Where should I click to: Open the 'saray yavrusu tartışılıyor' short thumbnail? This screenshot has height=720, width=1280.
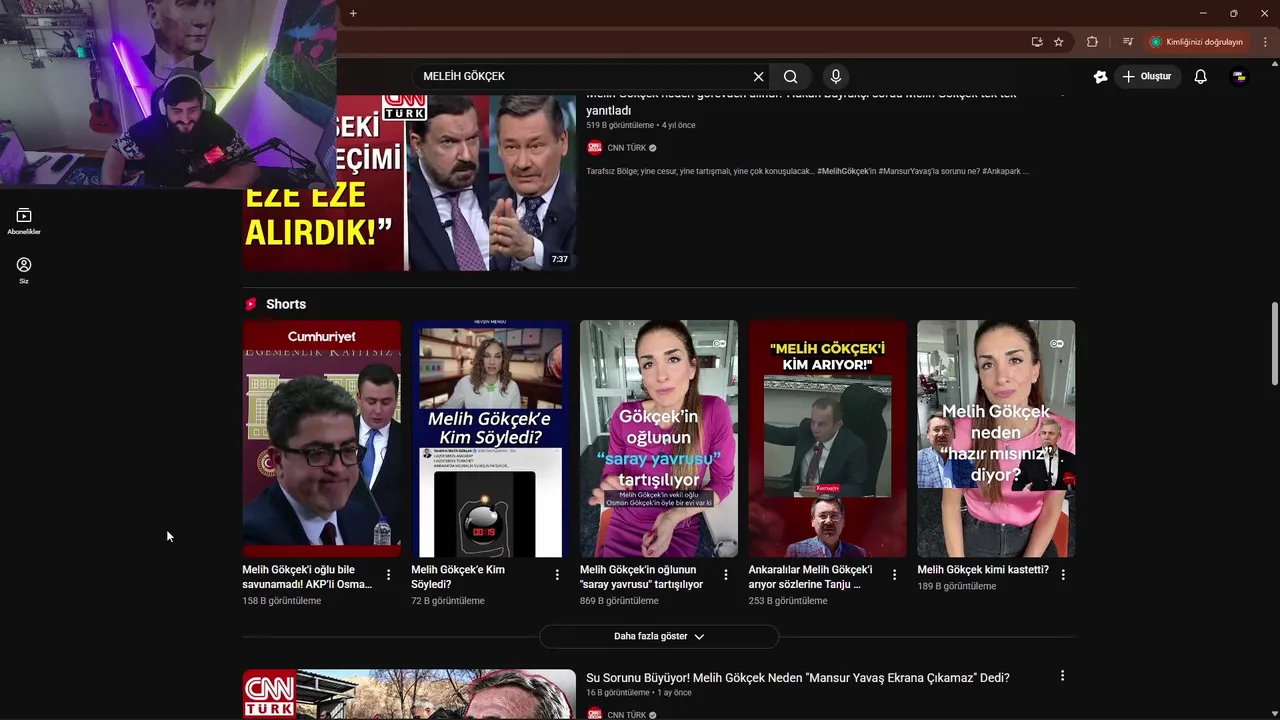[x=659, y=438]
